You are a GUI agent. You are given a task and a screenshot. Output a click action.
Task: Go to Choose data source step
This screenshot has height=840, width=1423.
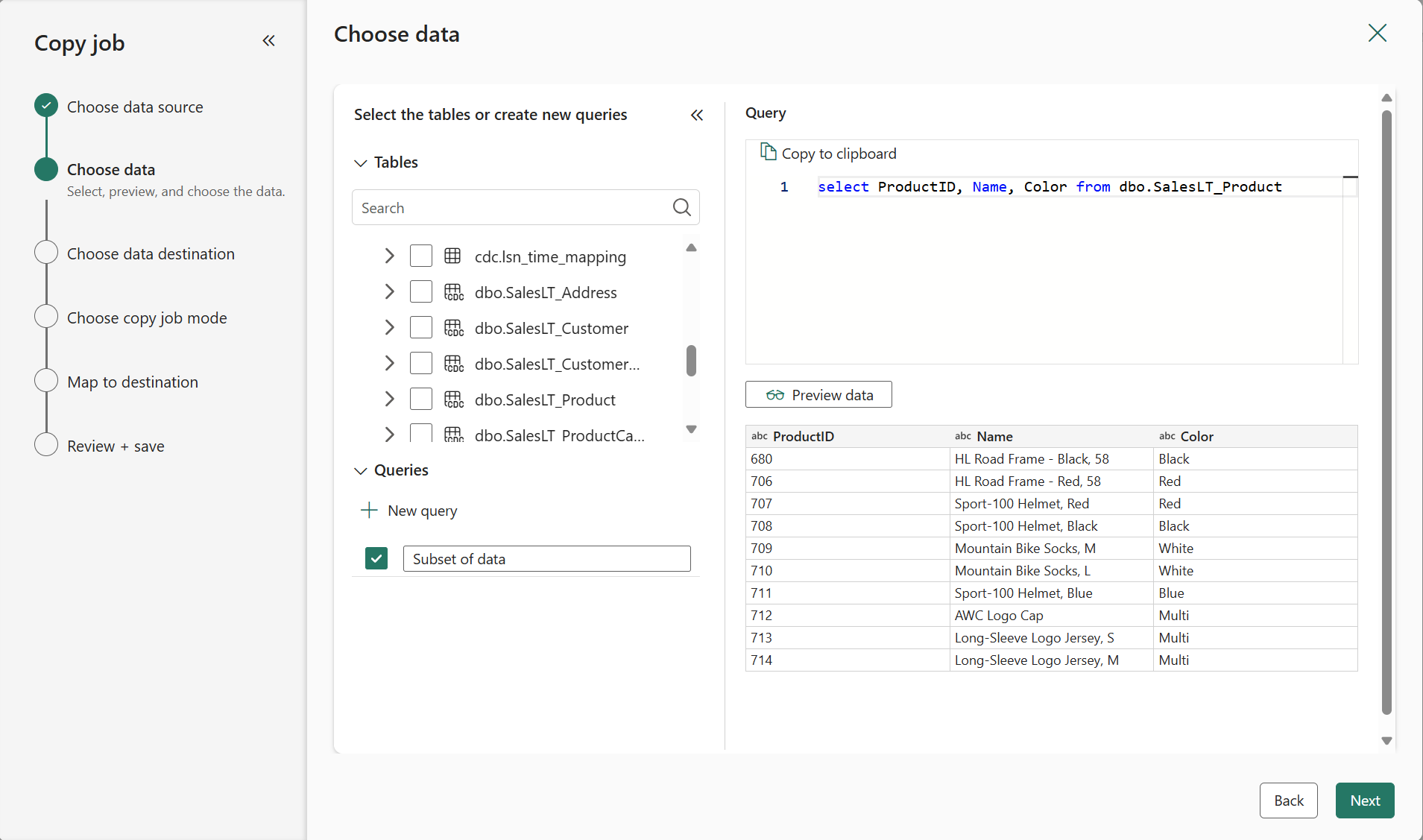(x=135, y=107)
